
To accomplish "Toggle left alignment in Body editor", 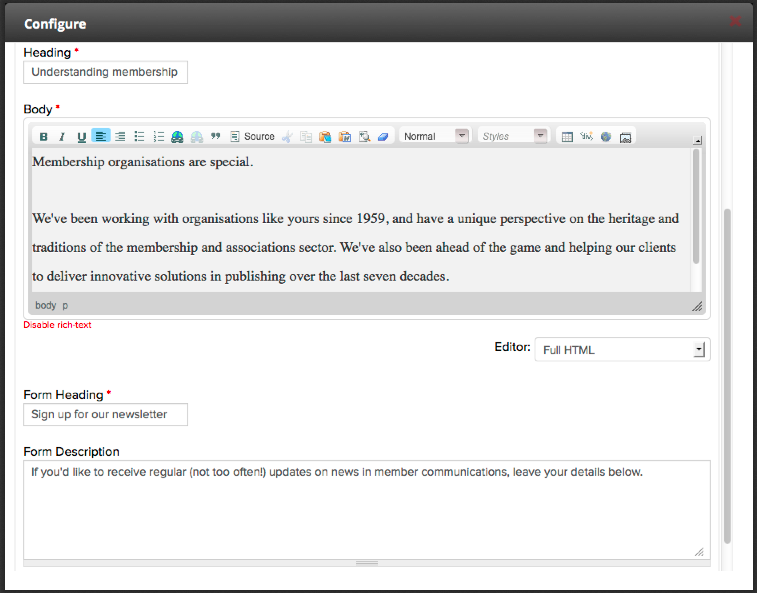I will (101, 137).
